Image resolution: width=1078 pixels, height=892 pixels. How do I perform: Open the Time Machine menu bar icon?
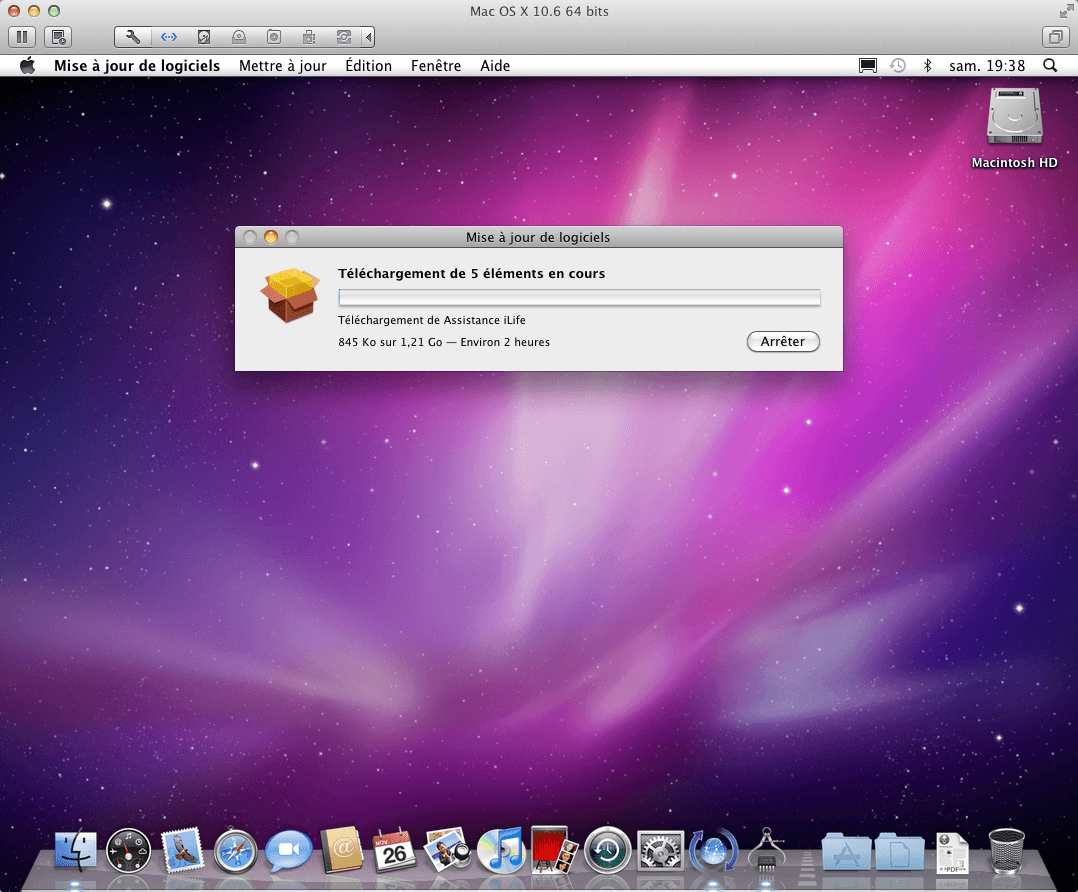click(897, 66)
